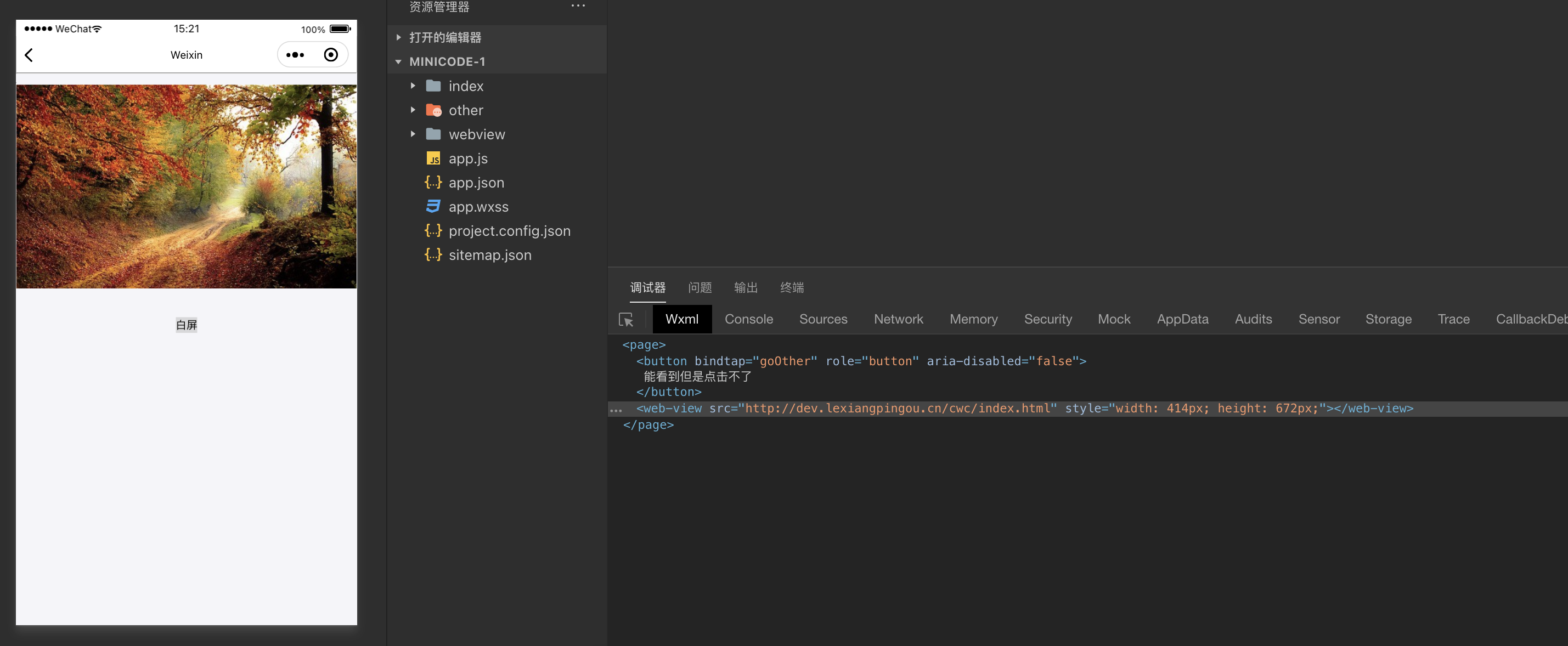Expand the other folder

pos(466,110)
